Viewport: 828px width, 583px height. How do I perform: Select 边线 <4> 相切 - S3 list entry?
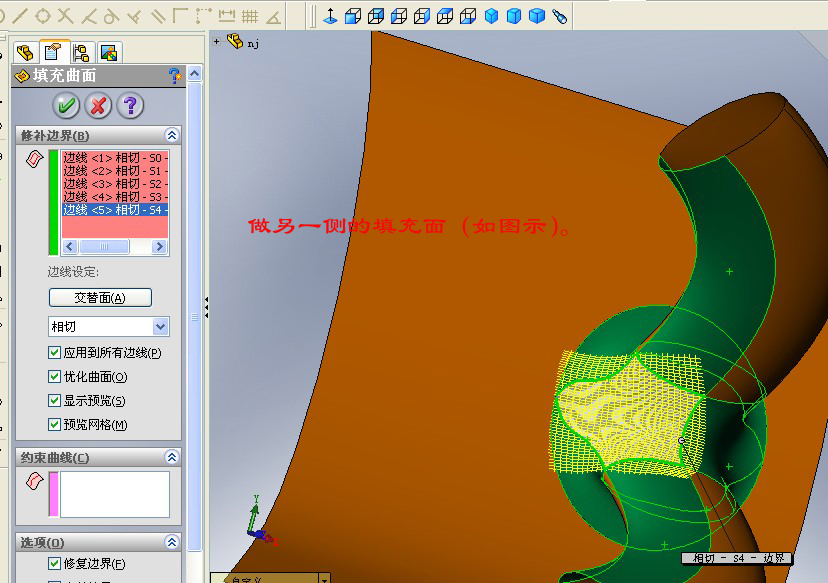(x=115, y=197)
